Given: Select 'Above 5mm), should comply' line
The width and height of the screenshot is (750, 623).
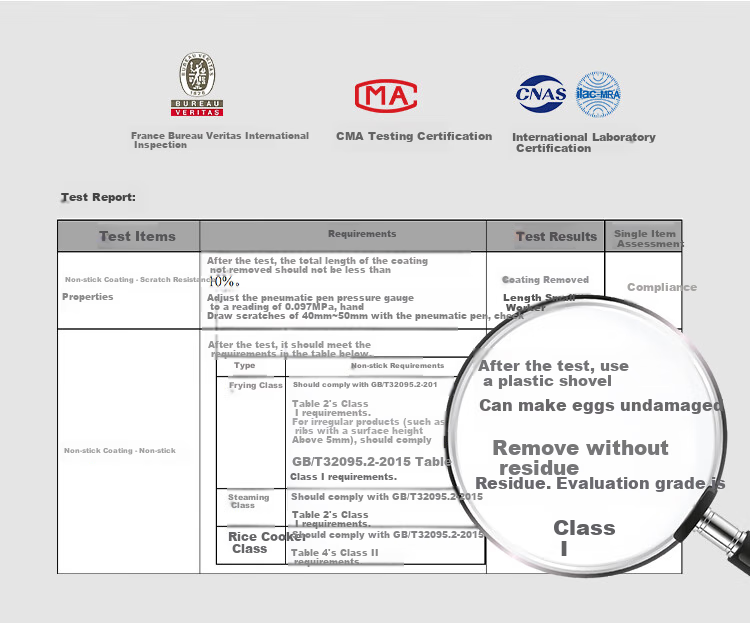Looking at the screenshot, I should 362,440.
